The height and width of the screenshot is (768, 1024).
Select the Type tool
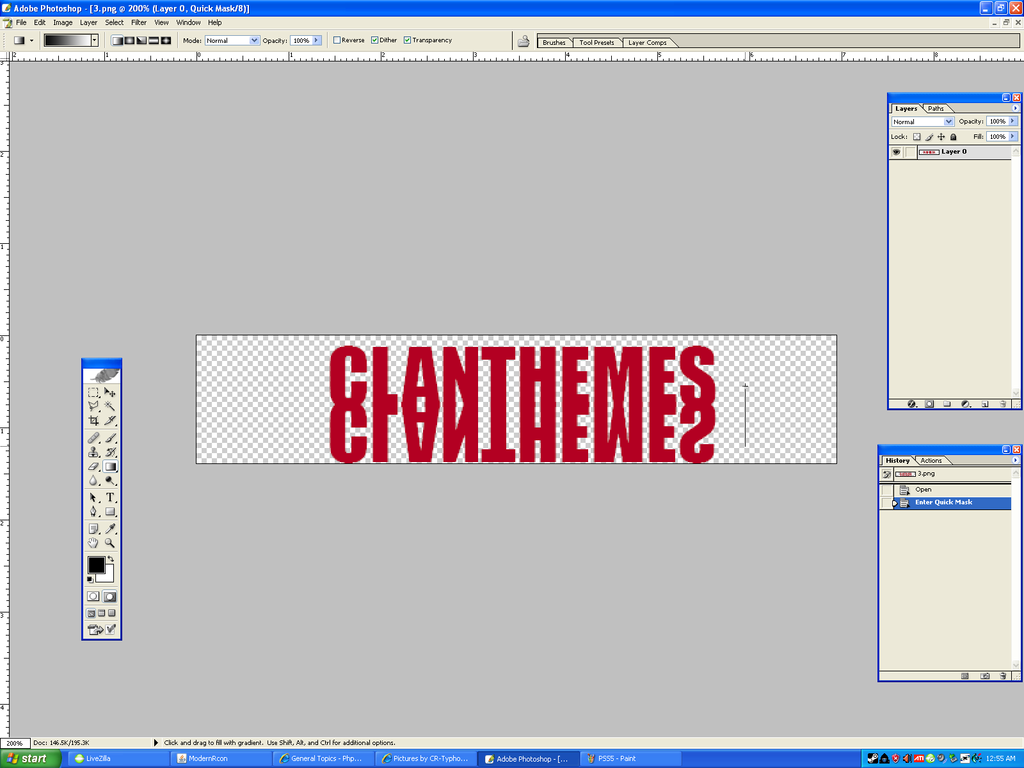point(110,498)
